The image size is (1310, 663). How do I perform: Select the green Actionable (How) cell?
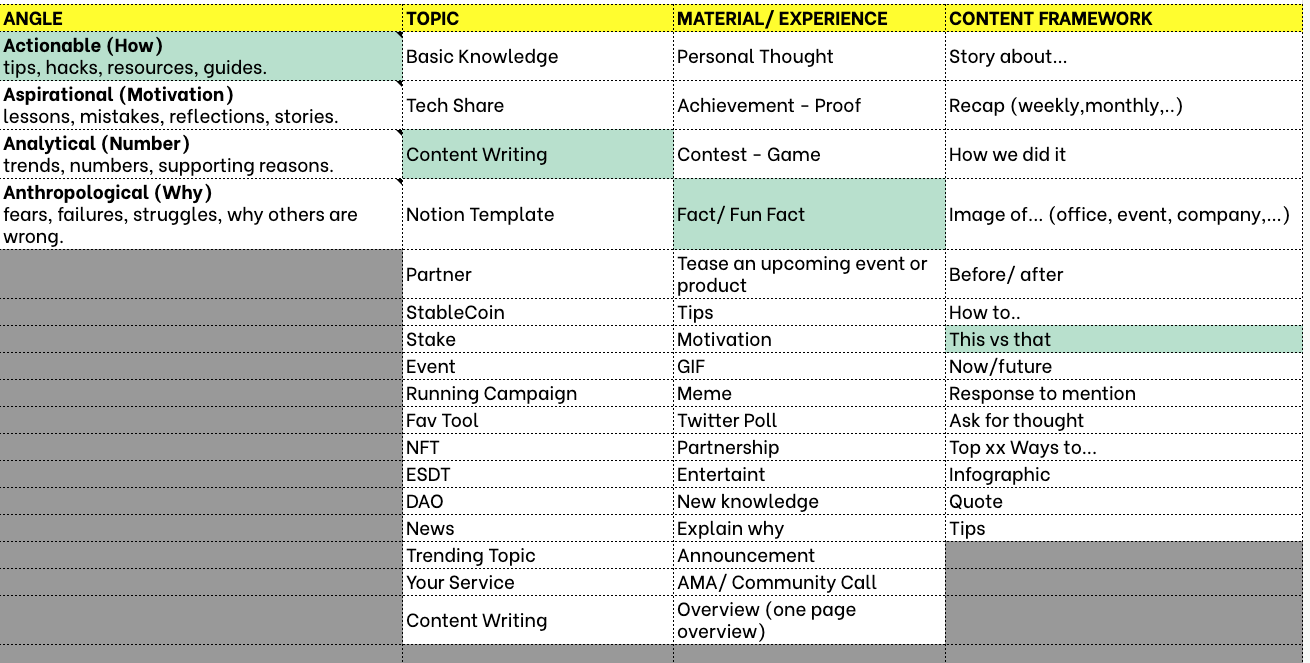click(200, 56)
